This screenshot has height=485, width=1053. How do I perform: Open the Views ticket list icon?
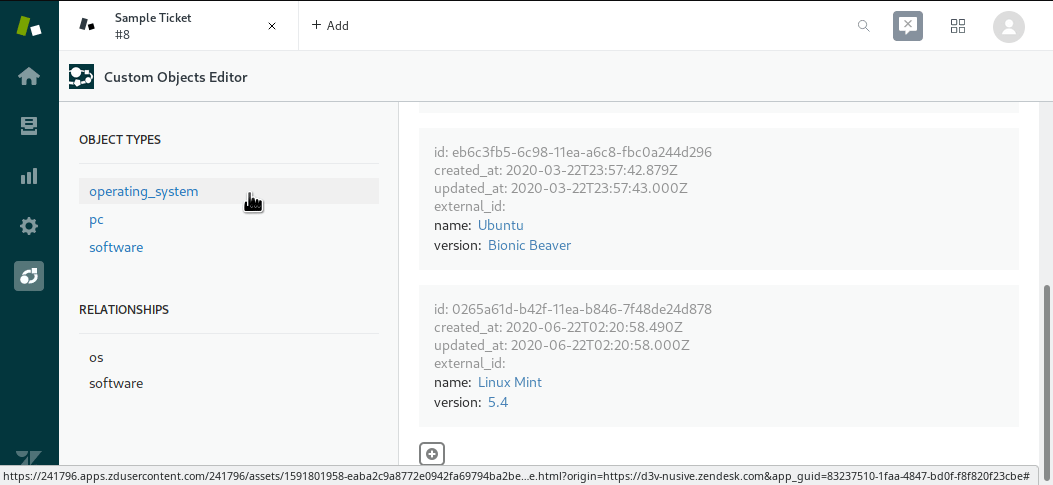(29, 126)
